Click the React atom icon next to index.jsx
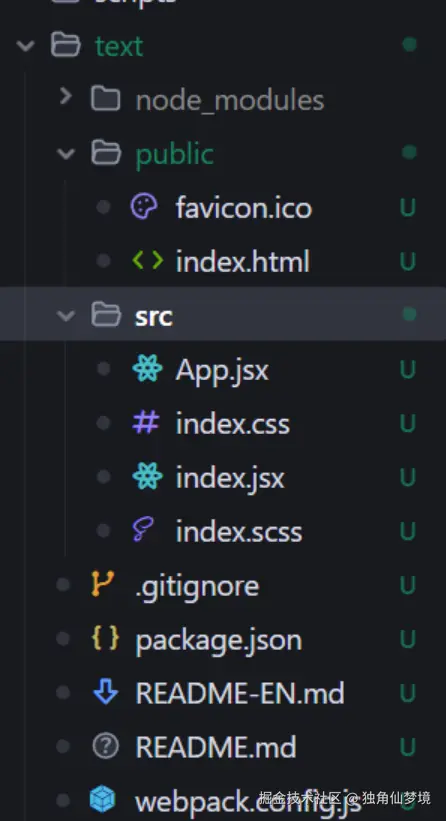The image size is (446, 821). (x=148, y=476)
